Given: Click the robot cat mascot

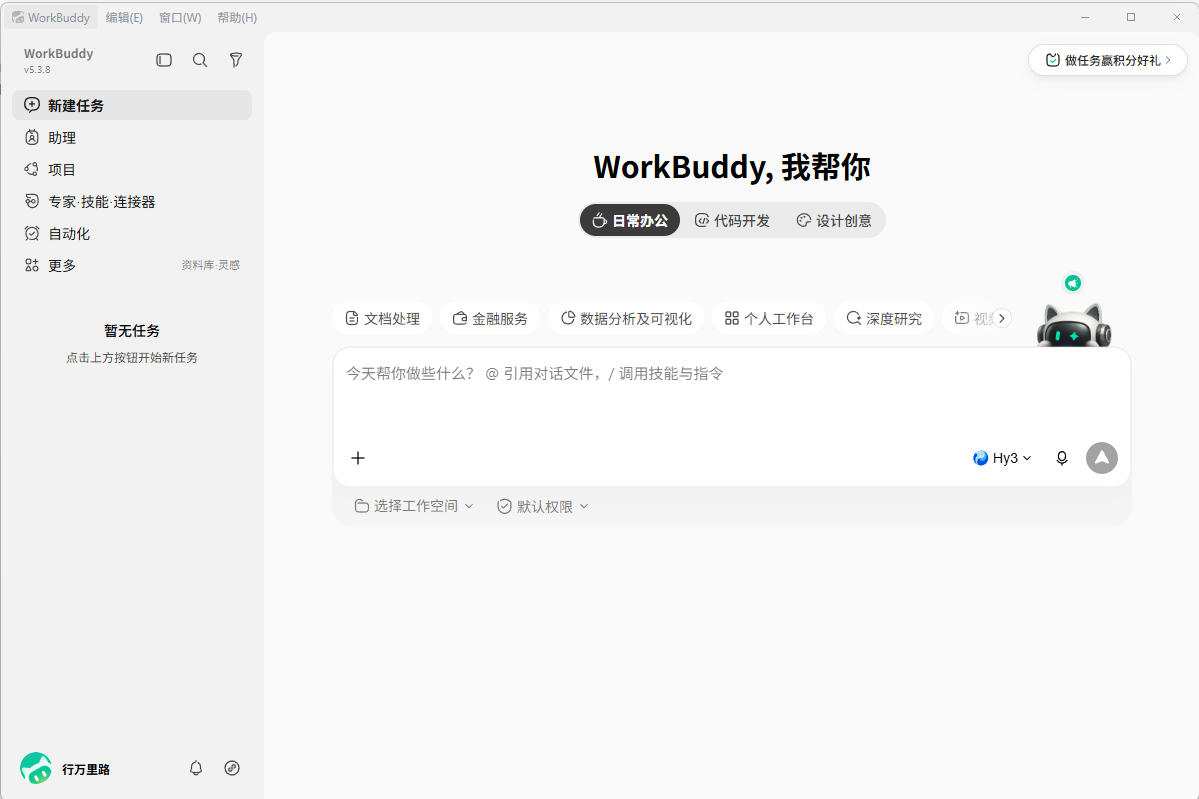Looking at the screenshot, I should point(1074,326).
